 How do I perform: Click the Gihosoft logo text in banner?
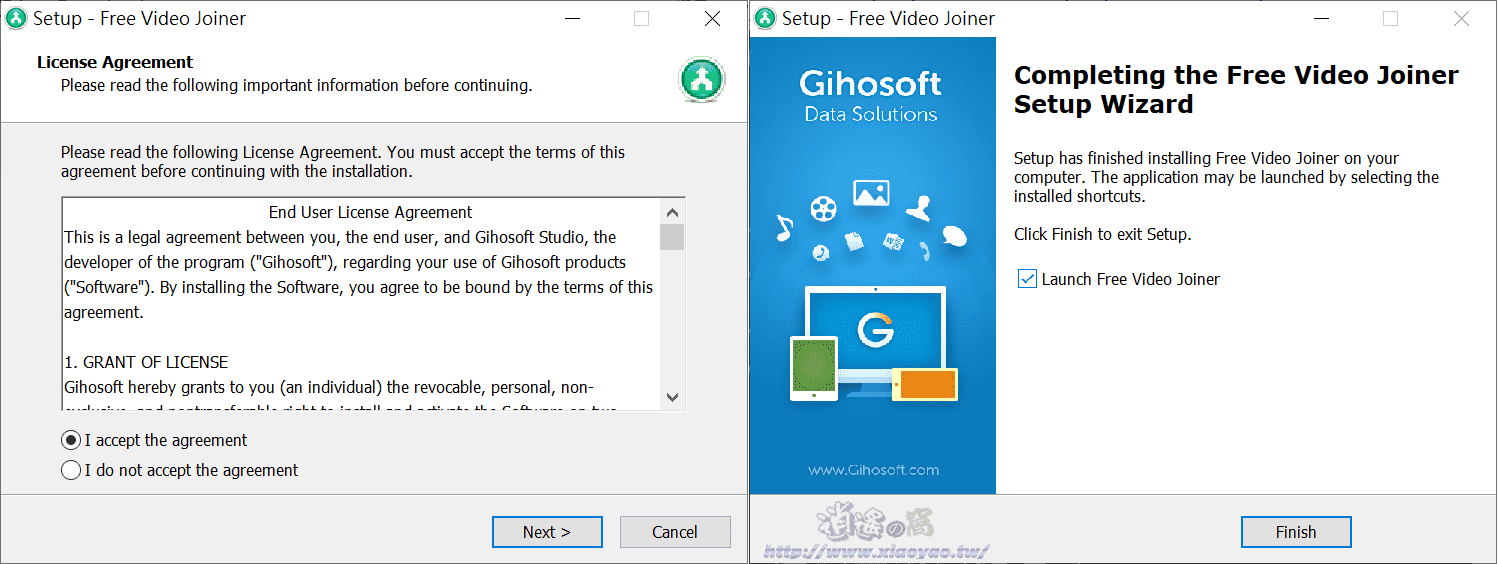(x=871, y=83)
